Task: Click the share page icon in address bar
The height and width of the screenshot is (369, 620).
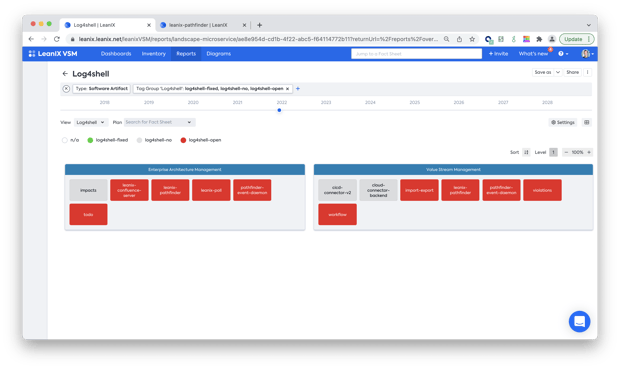Action: pyautogui.click(x=459, y=39)
